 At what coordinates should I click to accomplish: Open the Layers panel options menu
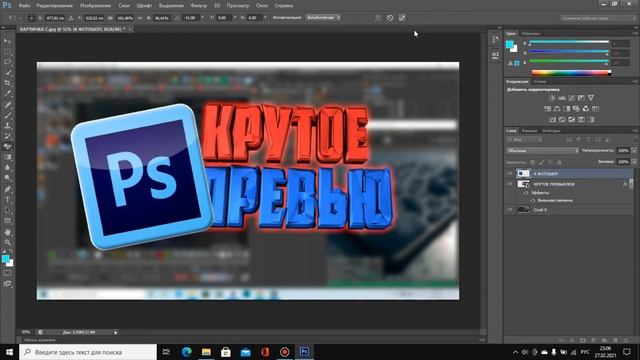(635, 131)
